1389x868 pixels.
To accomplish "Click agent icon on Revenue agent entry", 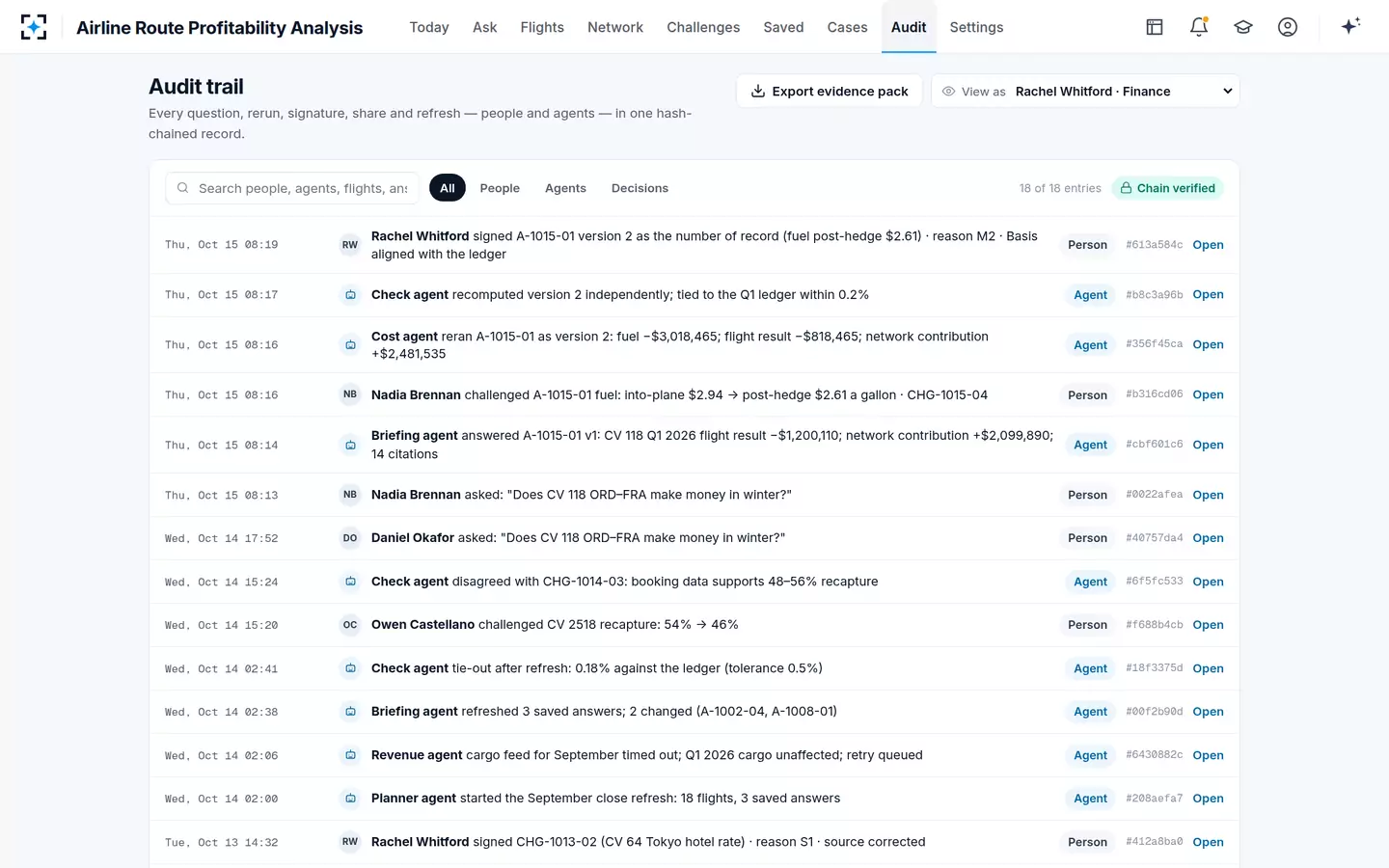I will coord(350,755).
